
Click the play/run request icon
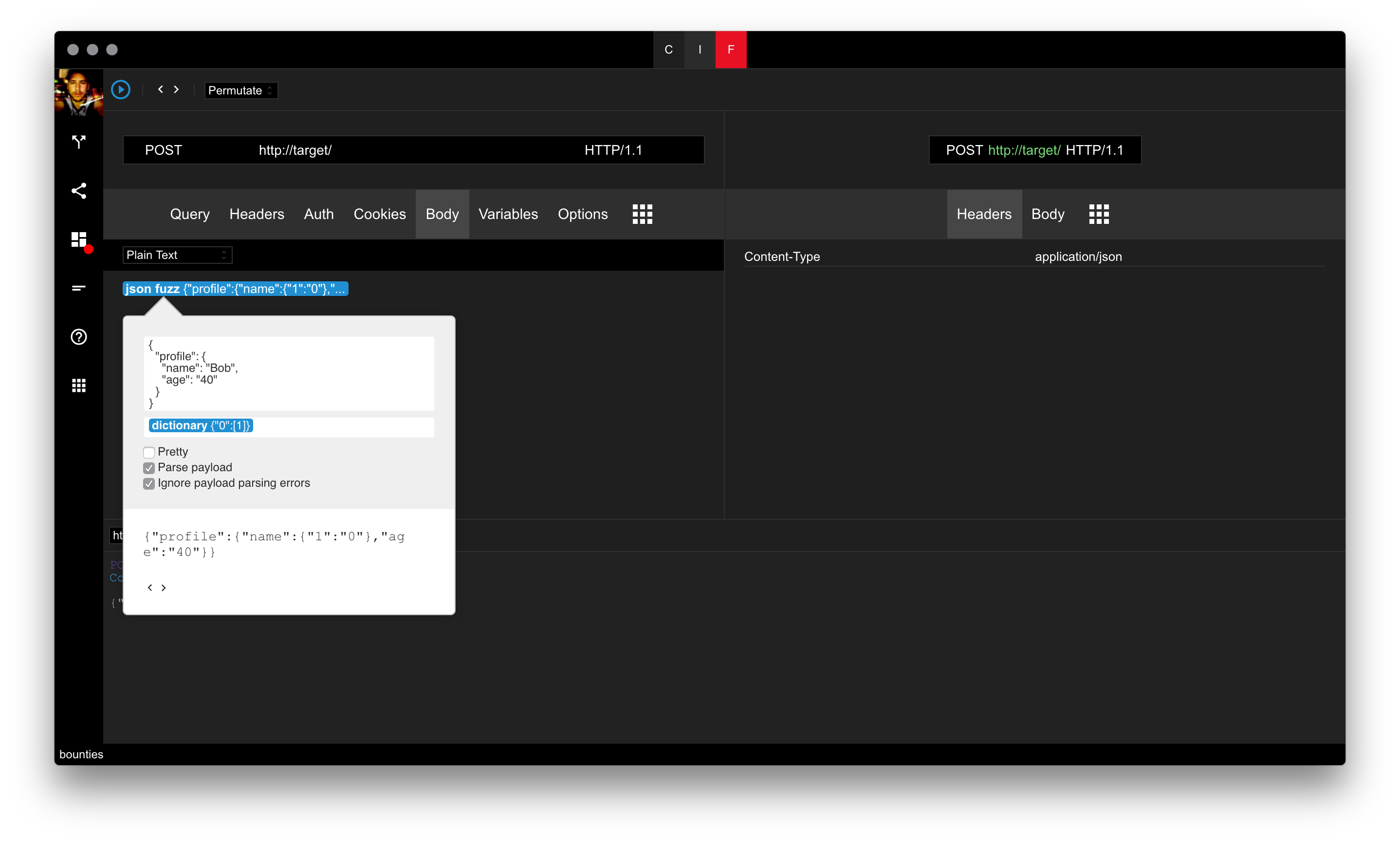click(x=120, y=90)
